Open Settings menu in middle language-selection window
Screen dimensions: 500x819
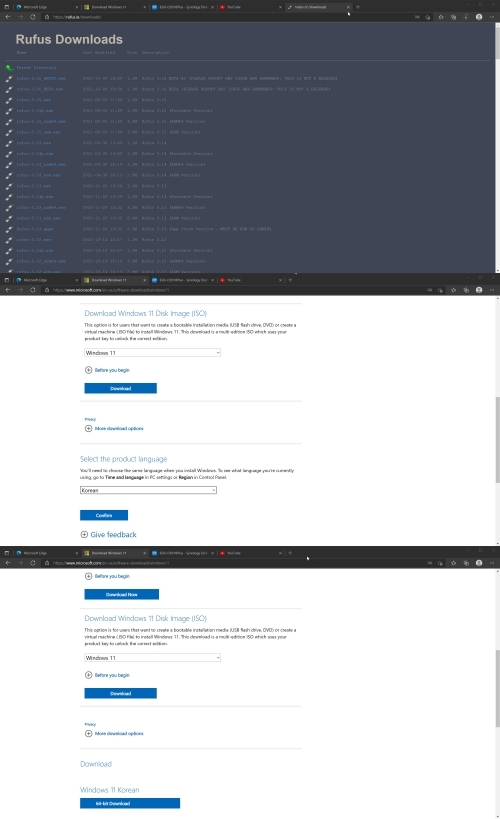tap(492, 290)
